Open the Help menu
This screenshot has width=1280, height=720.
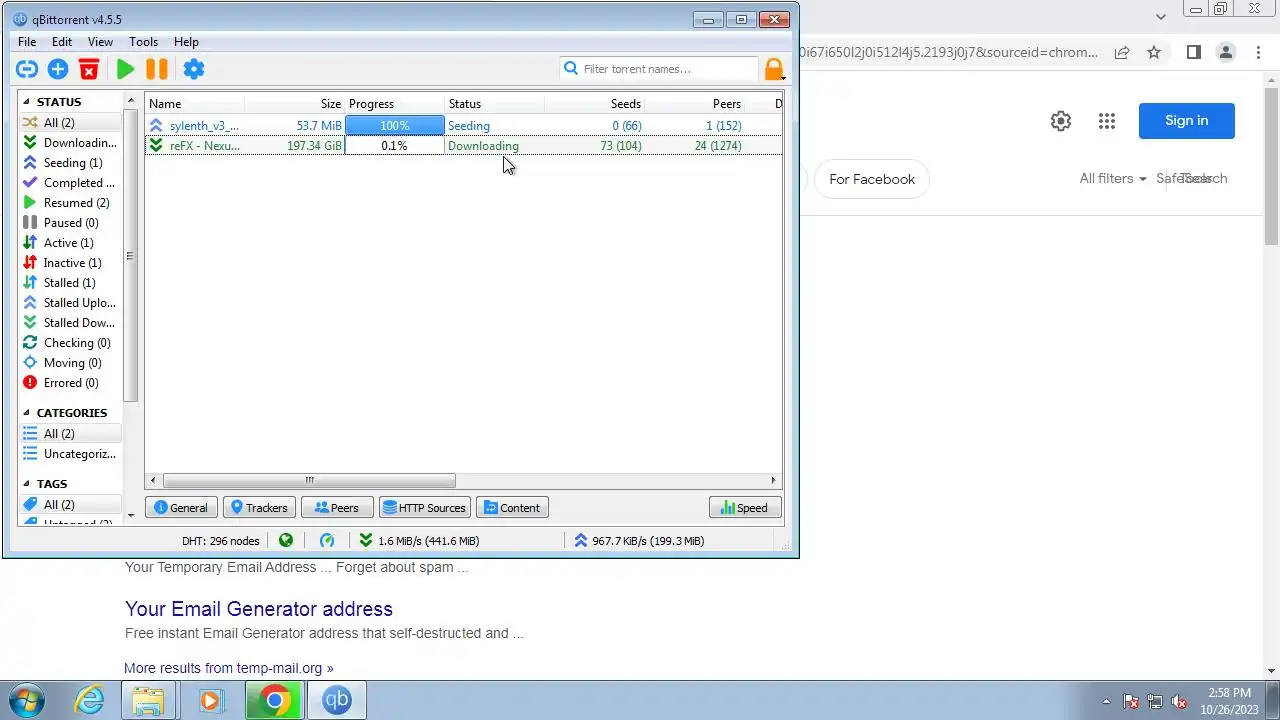[186, 42]
